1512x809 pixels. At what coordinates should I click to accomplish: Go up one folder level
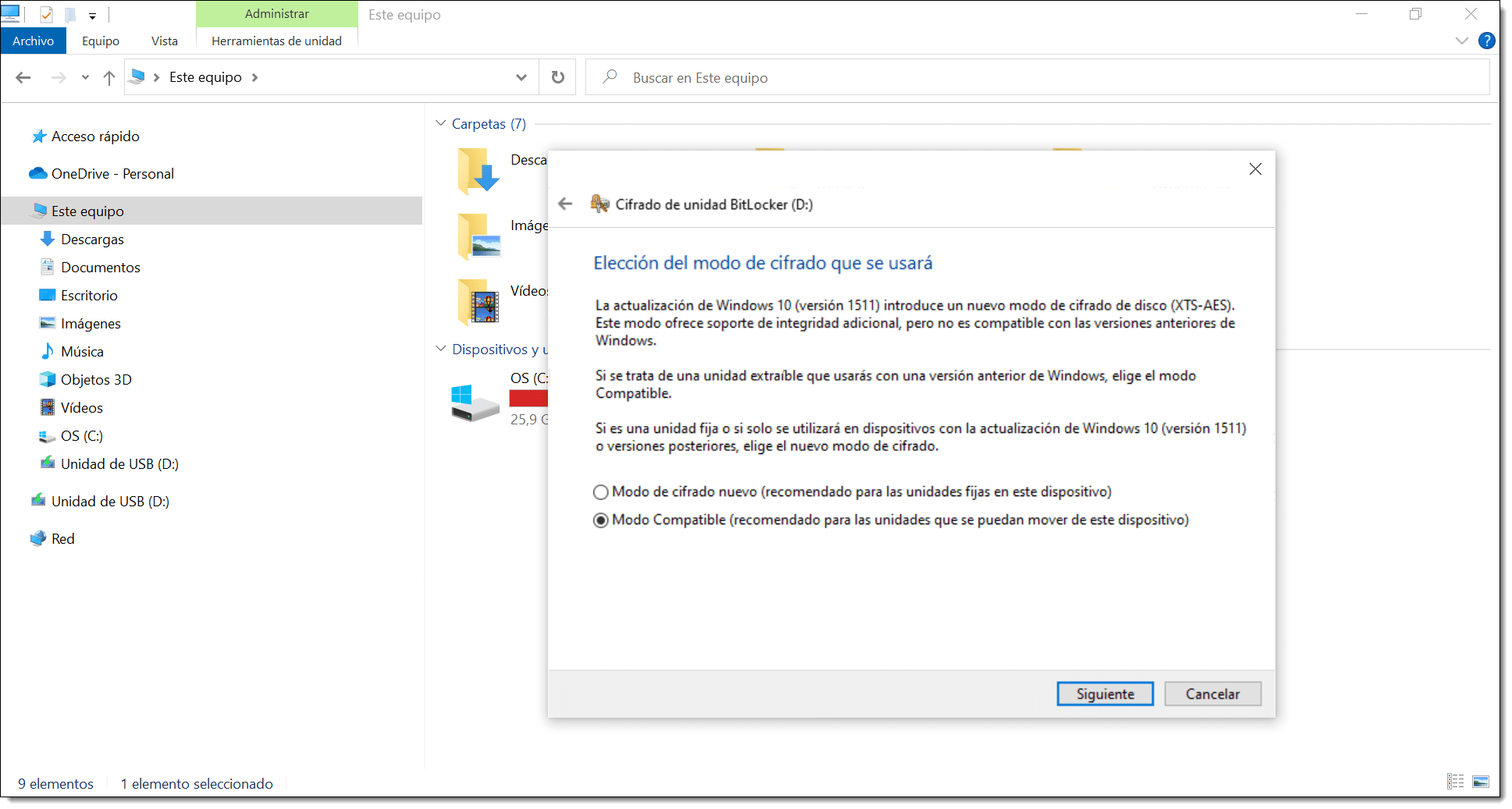coord(109,77)
